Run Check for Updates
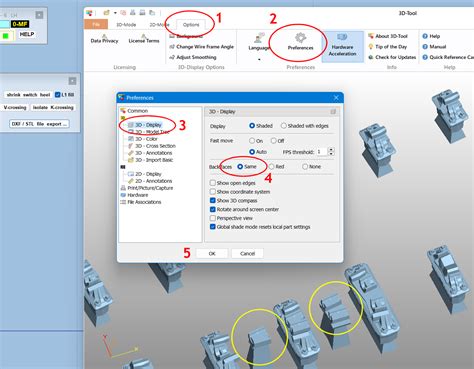This screenshot has height=369, width=474. pyautogui.click(x=392, y=57)
